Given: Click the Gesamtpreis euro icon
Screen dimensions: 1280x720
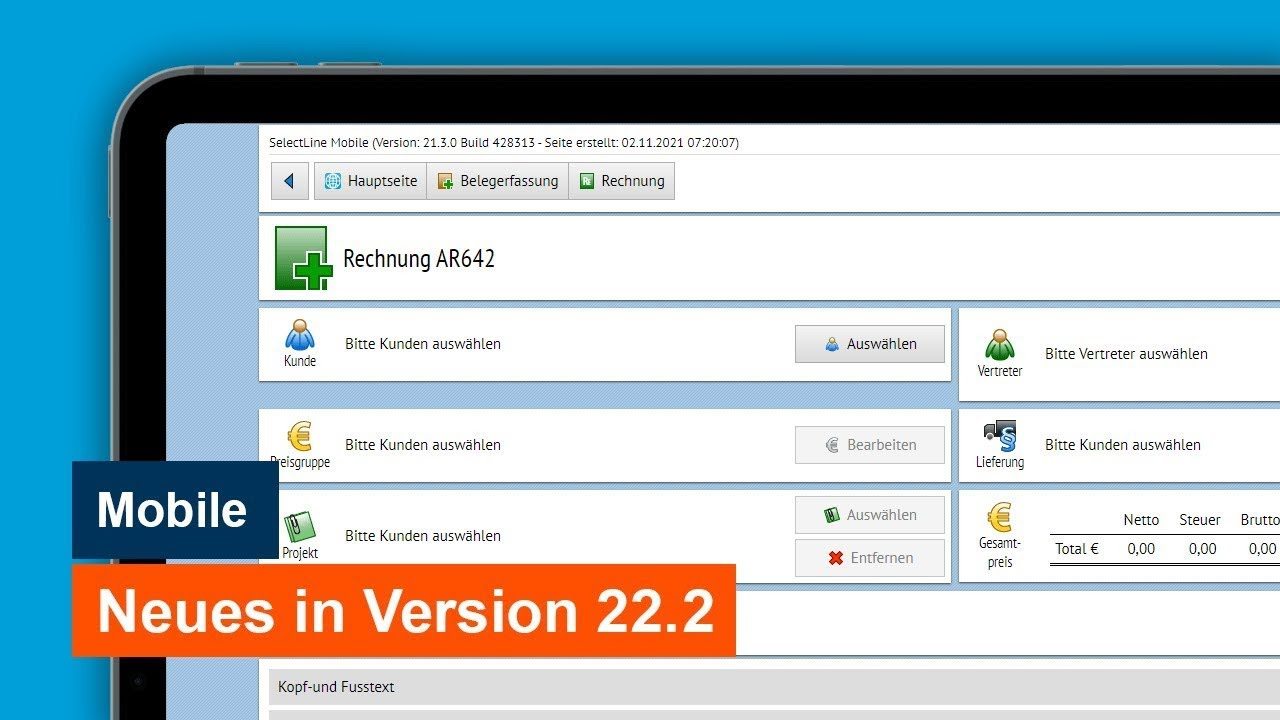Looking at the screenshot, I should coord(1000,517).
